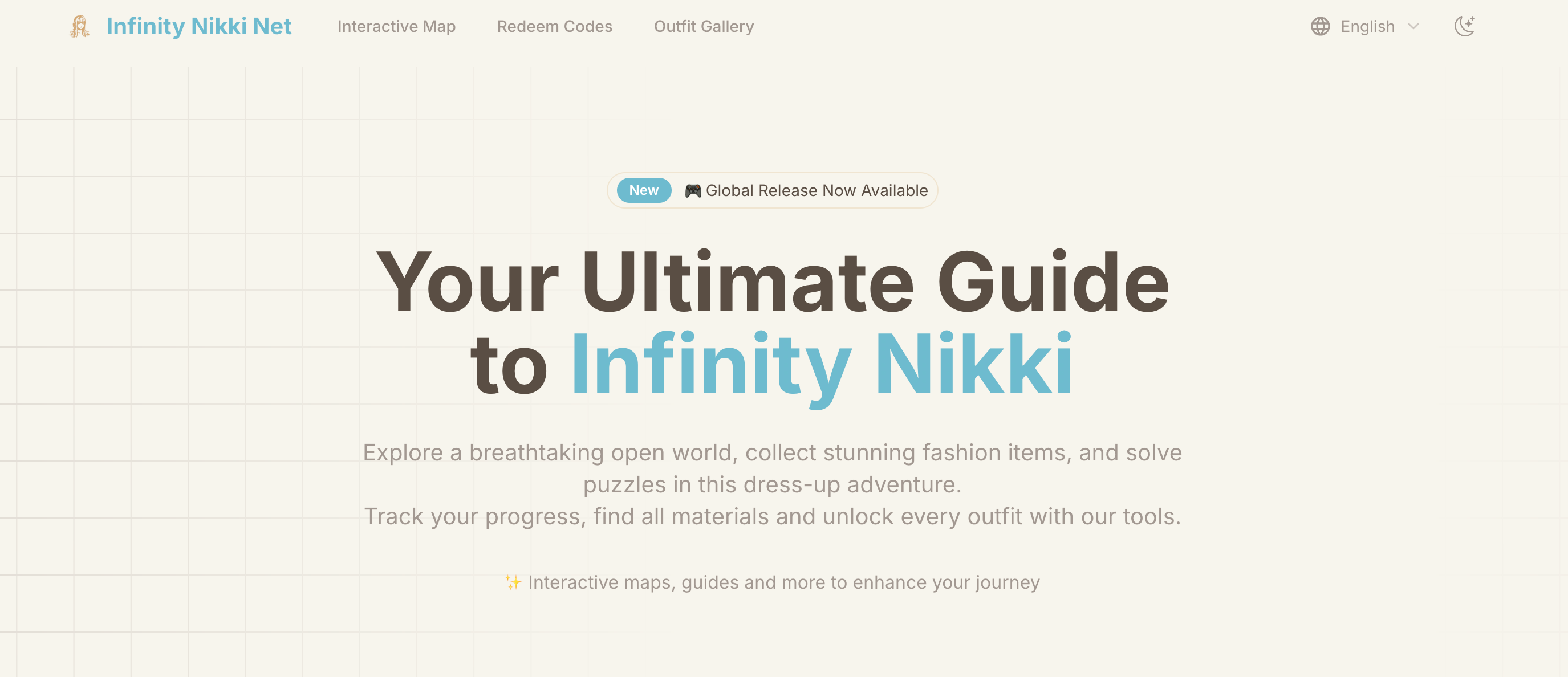Open the Interactive Map page

click(x=396, y=26)
